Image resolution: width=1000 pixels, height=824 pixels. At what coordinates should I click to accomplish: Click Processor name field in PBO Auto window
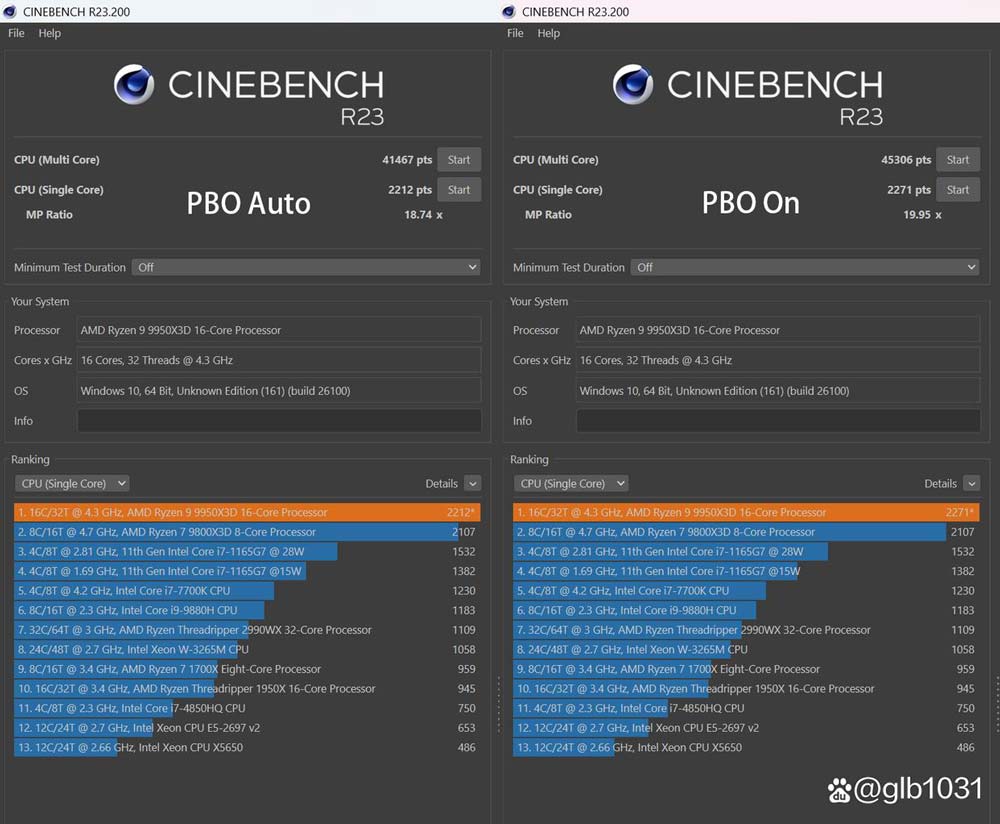279,330
